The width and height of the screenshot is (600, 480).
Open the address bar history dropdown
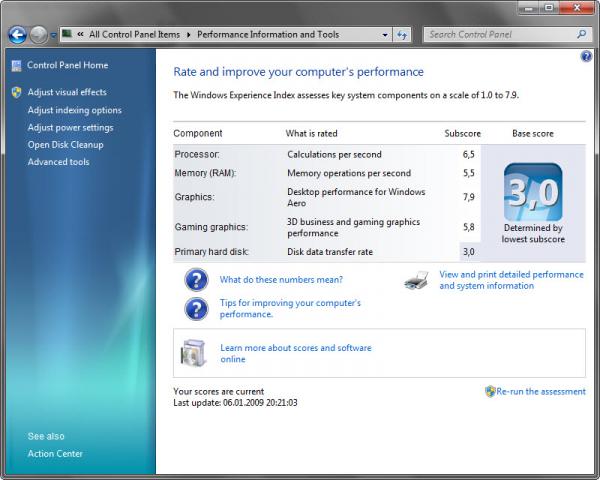(x=385, y=35)
